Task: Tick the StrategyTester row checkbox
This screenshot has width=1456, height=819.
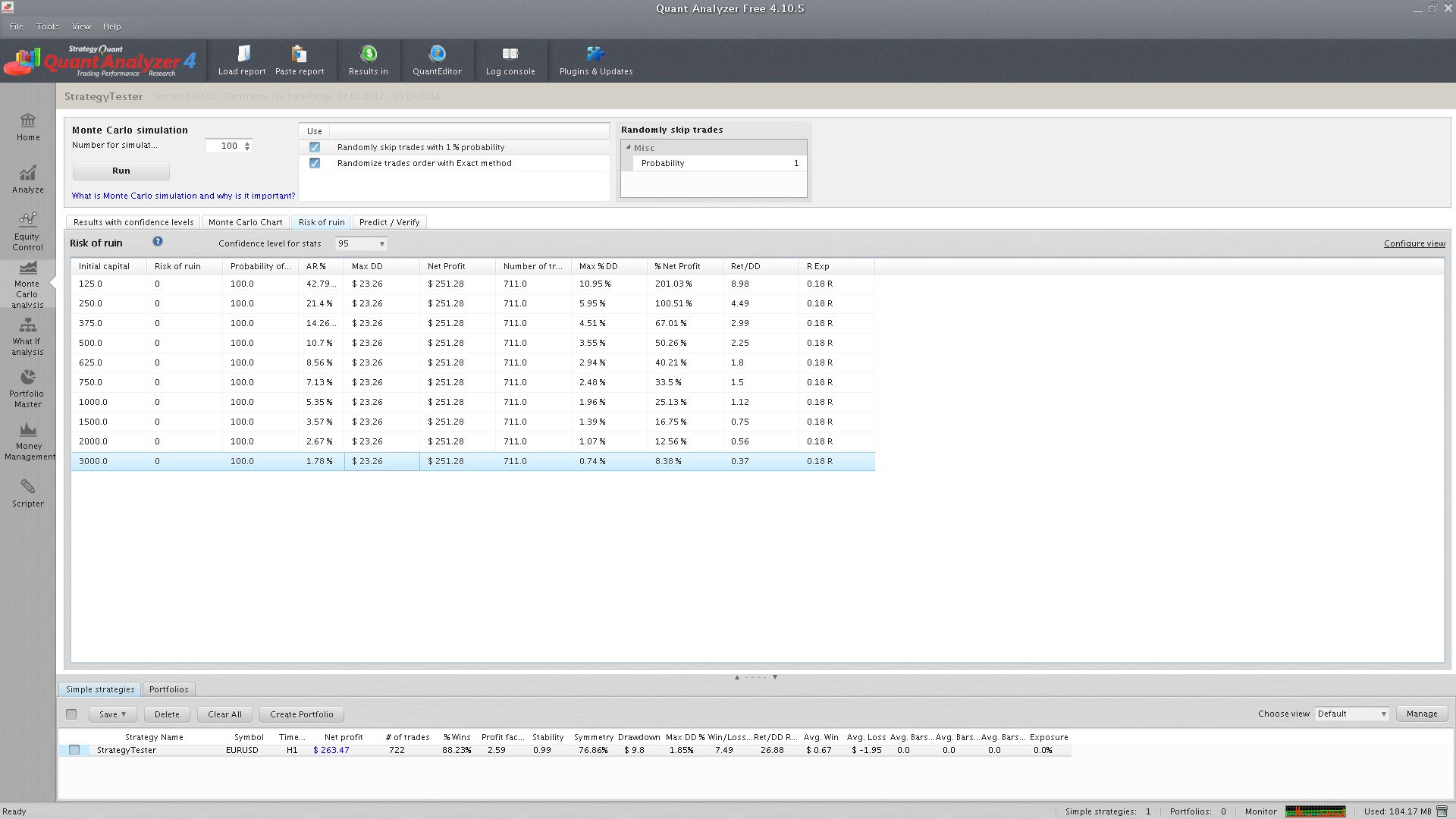Action: point(74,750)
